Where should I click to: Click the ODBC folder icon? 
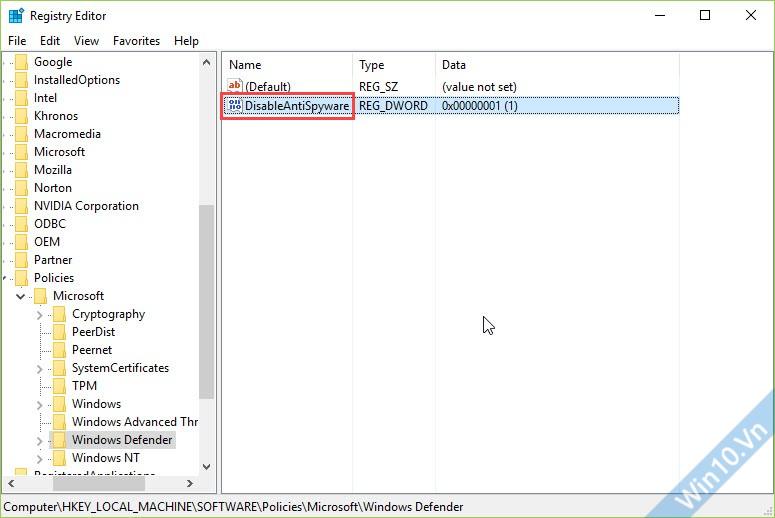point(21,224)
